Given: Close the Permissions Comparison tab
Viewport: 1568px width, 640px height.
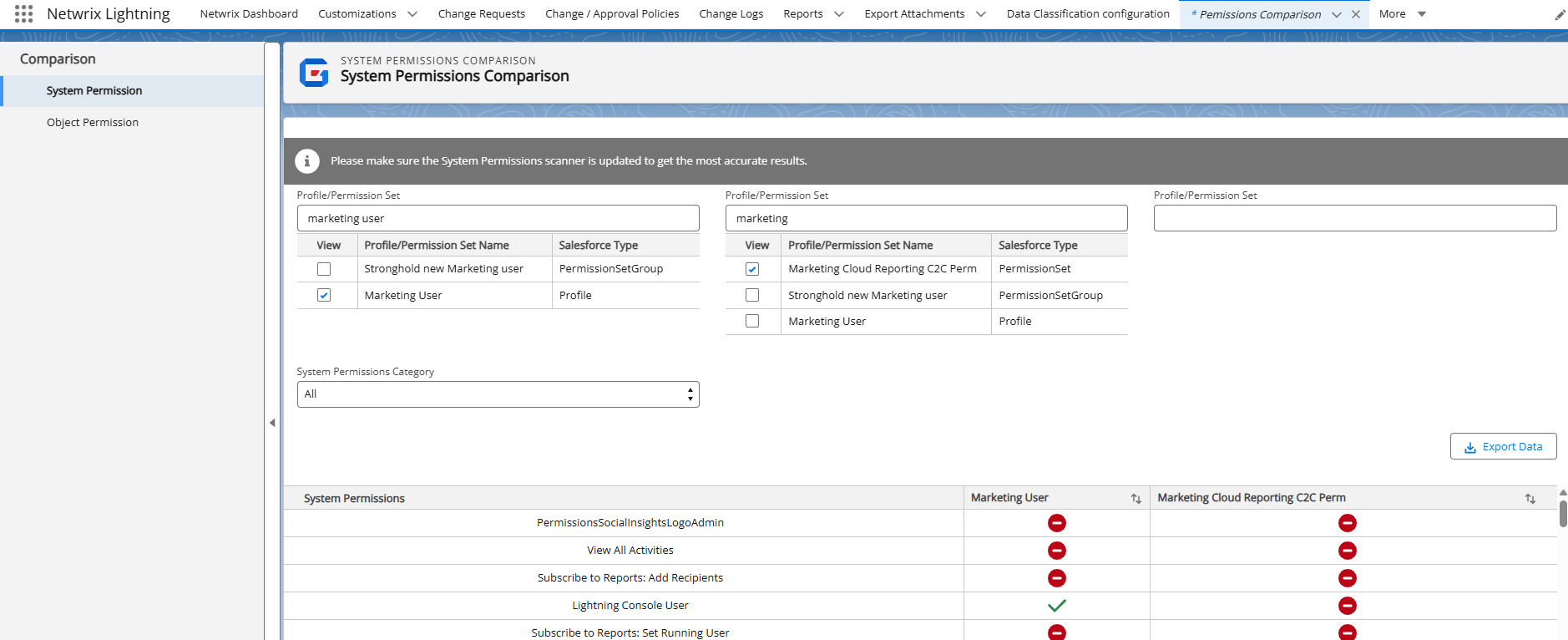Looking at the screenshot, I should tap(1356, 14).
